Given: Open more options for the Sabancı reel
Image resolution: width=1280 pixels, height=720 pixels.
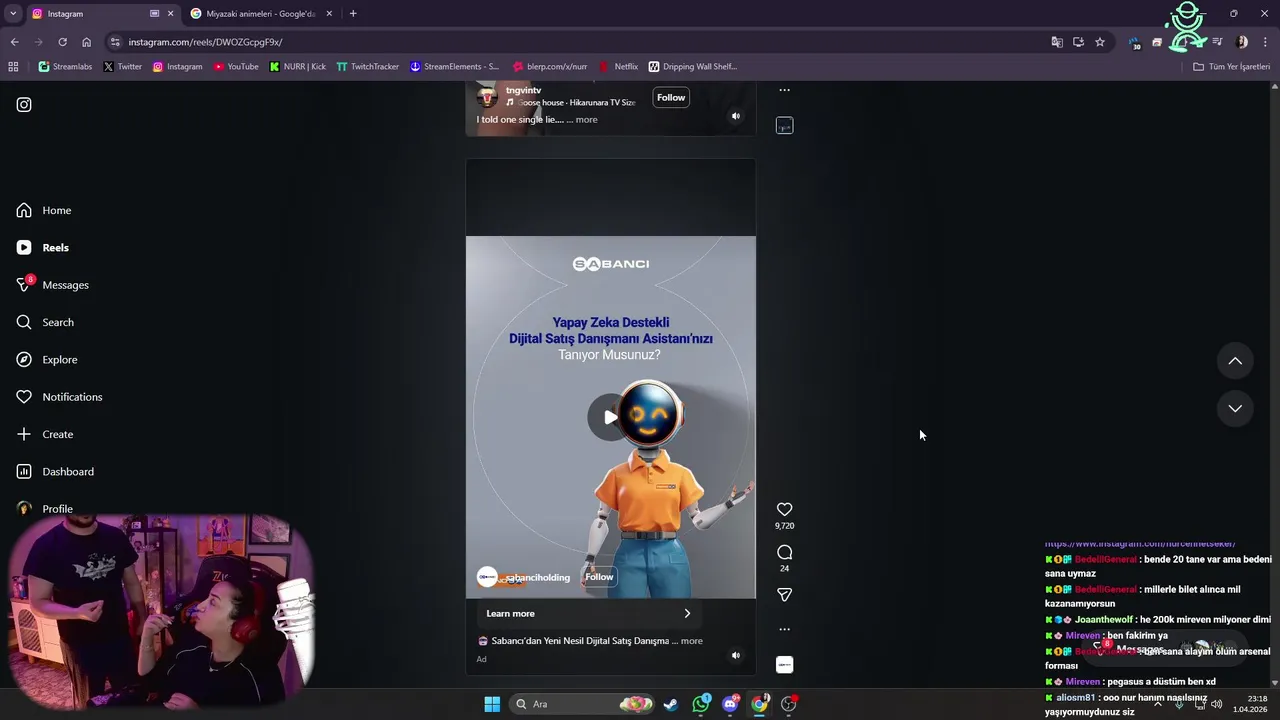Looking at the screenshot, I should click(784, 629).
